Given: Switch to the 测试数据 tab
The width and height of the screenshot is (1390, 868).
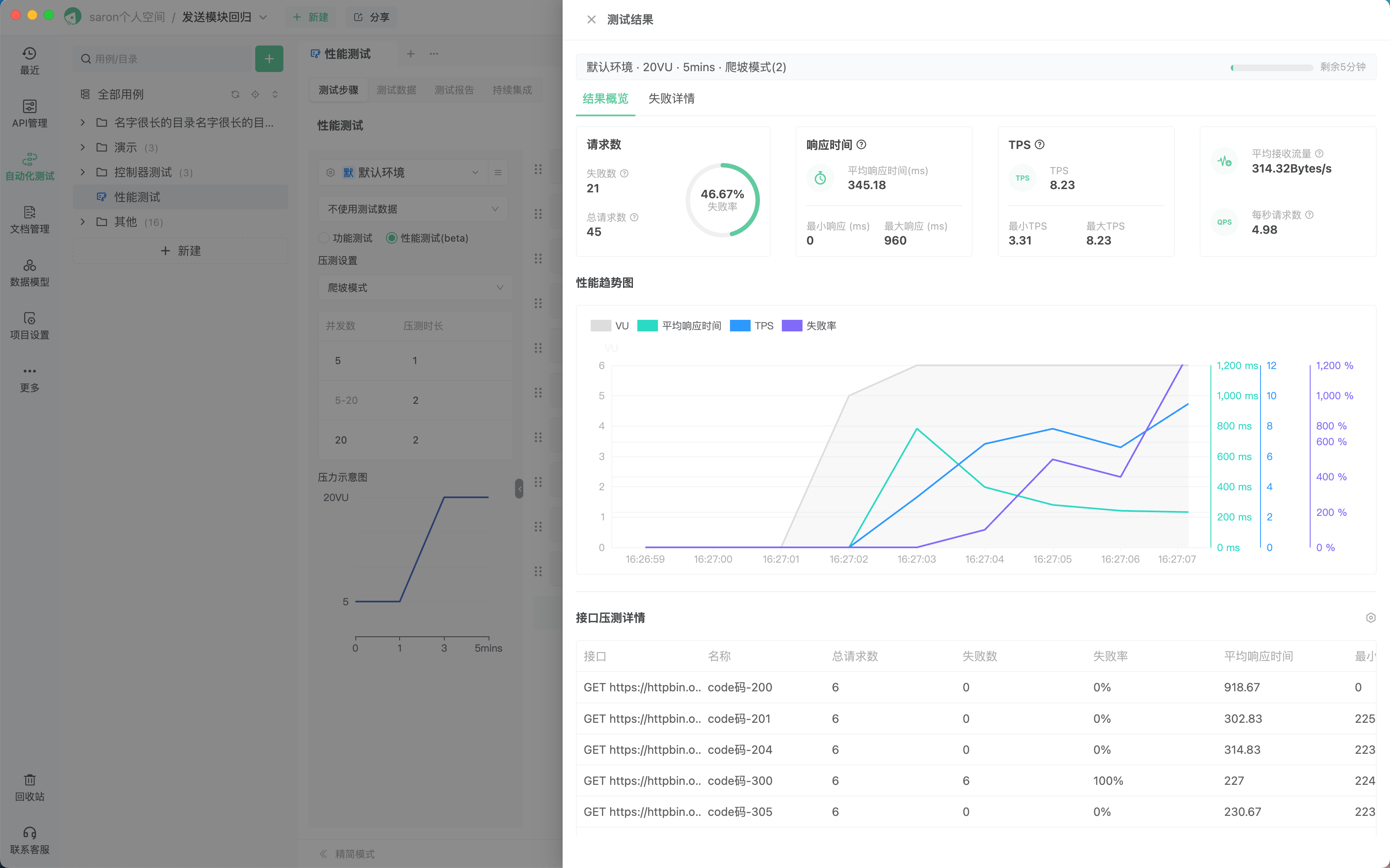Looking at the screenshot, I should [x=396, y=90].
